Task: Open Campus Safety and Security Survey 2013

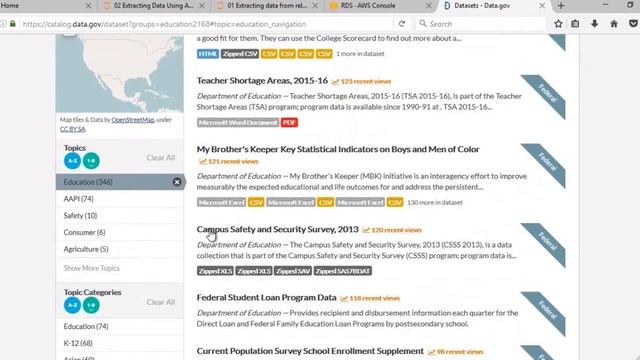Action: 278,229
